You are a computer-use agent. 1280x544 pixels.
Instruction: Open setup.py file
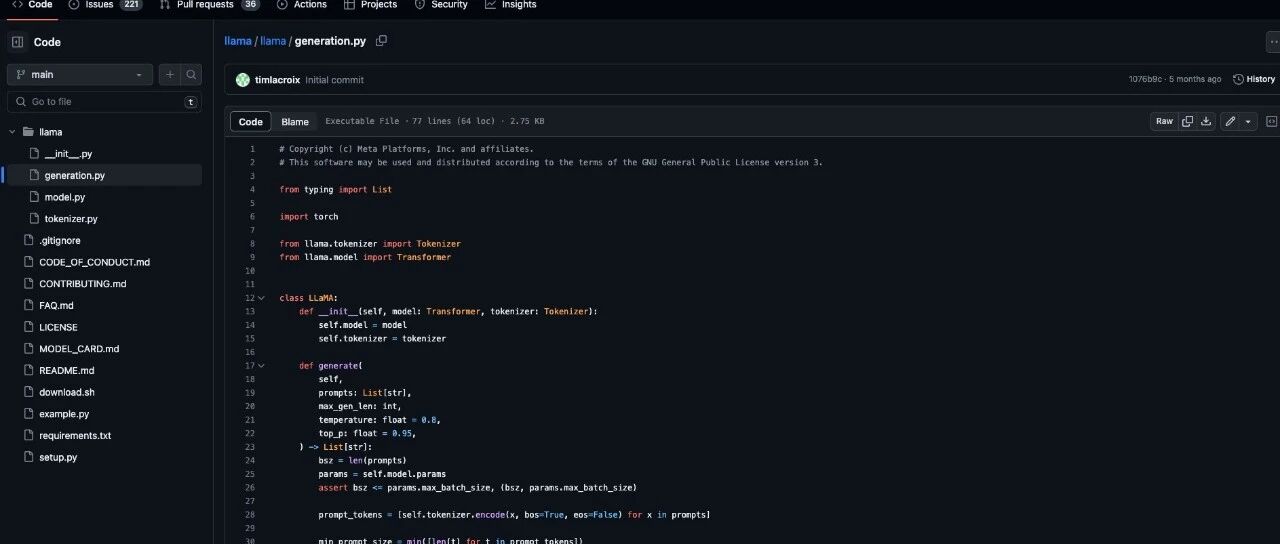point(58,457)
